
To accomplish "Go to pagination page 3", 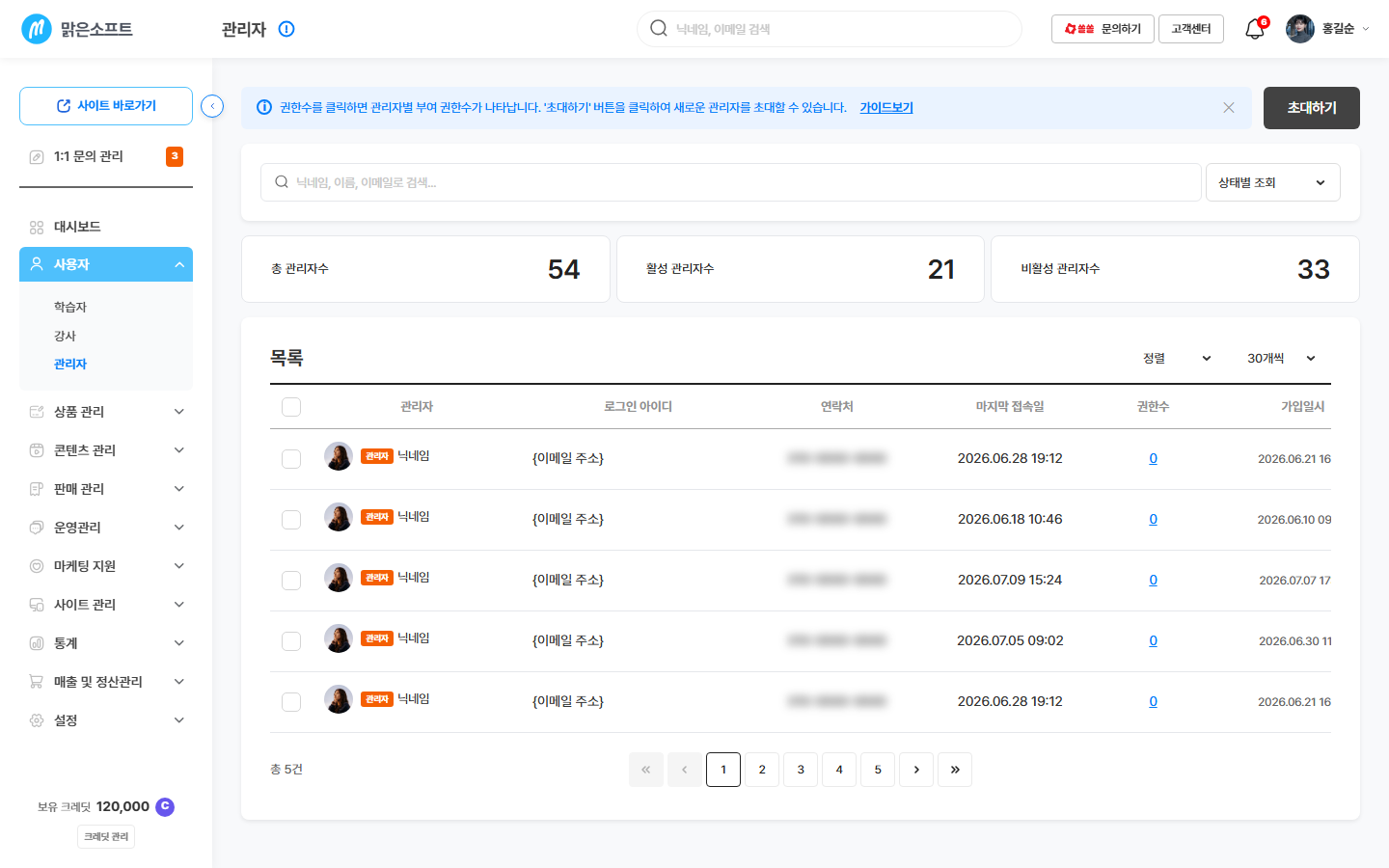I will coord(801,770).
